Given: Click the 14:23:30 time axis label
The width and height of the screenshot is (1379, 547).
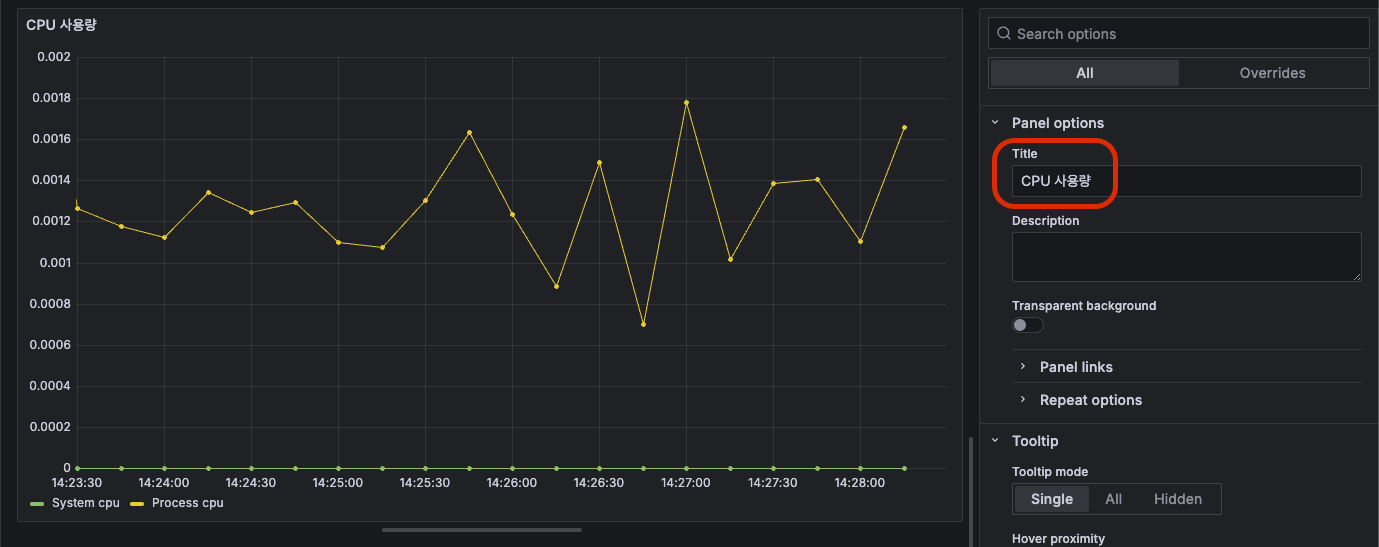Looking at the screenshot, I should pyautogui.click(x=77, y=483).
